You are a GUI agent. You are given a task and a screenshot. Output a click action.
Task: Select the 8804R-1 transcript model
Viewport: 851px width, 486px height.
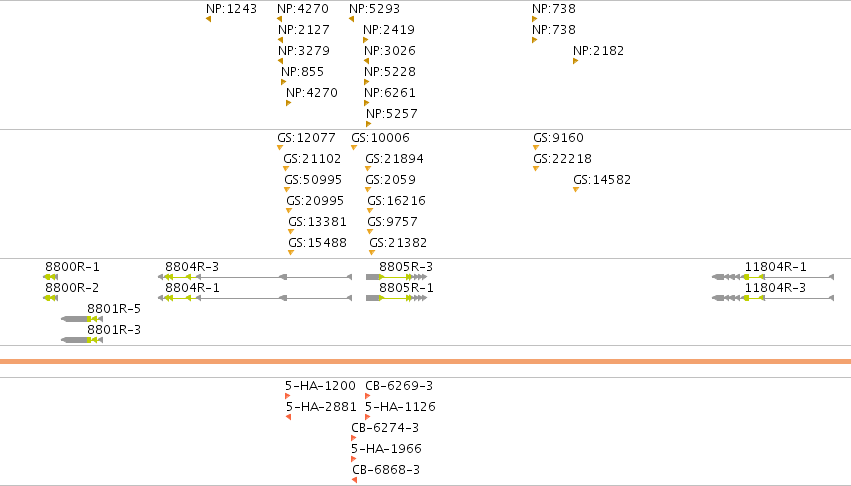point(255,298)
